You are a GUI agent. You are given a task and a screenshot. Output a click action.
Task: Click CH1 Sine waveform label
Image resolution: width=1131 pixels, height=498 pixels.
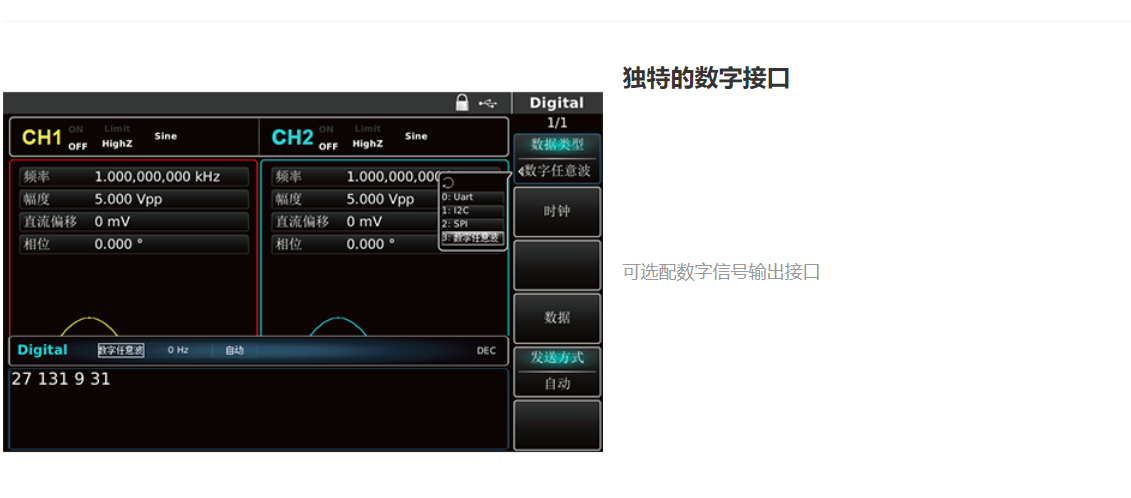pos(165,136)
